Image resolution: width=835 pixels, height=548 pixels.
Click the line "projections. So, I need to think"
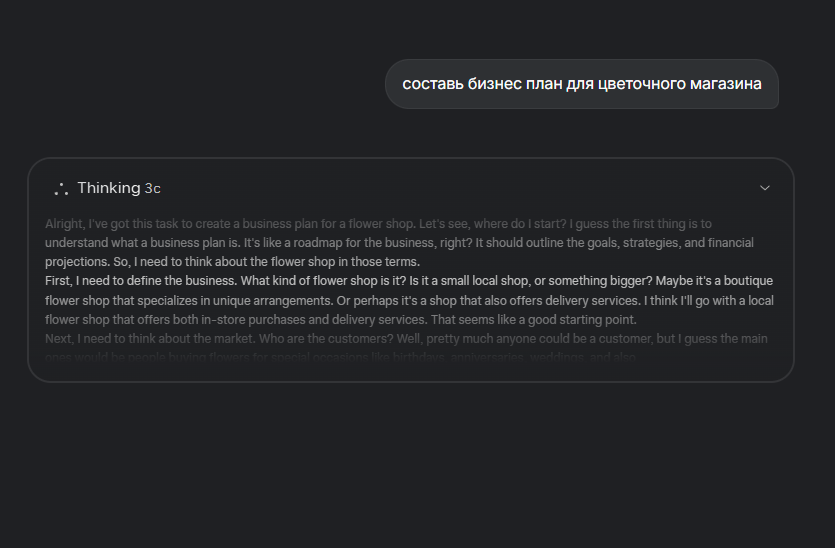click(232, 262)
